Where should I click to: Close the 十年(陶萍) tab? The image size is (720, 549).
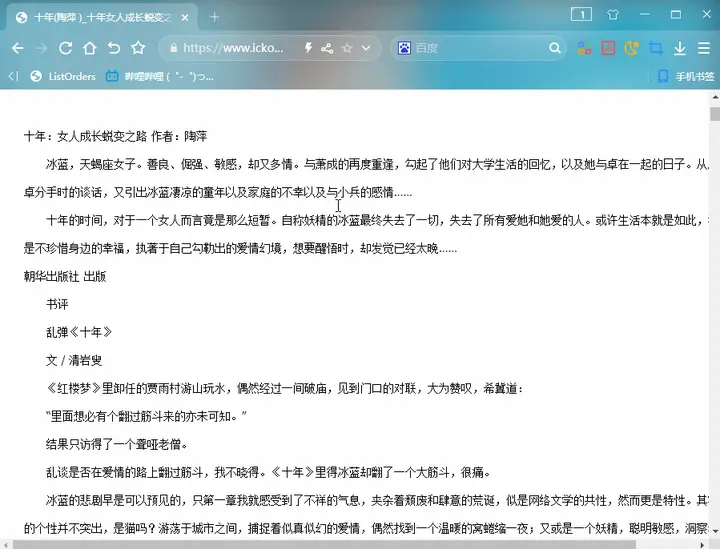(x=185, y=17)
